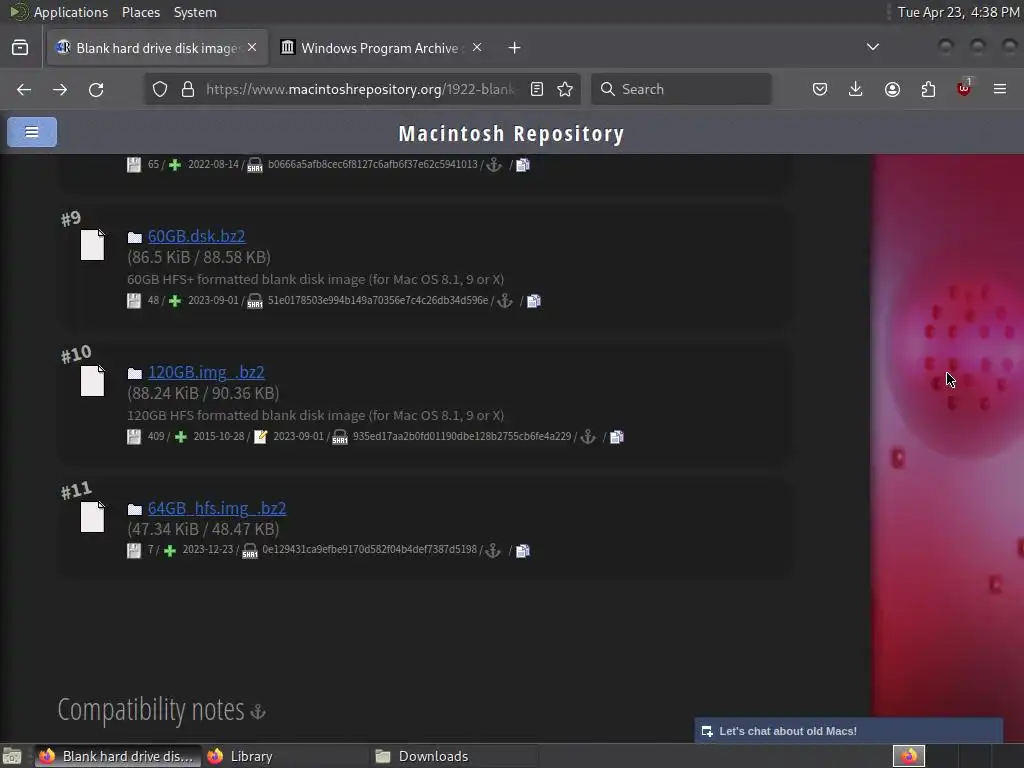Click the anchor icon in the 2022-08-14 row
This screenshot has height=768, width=1024.
click(x=494, y=165)
